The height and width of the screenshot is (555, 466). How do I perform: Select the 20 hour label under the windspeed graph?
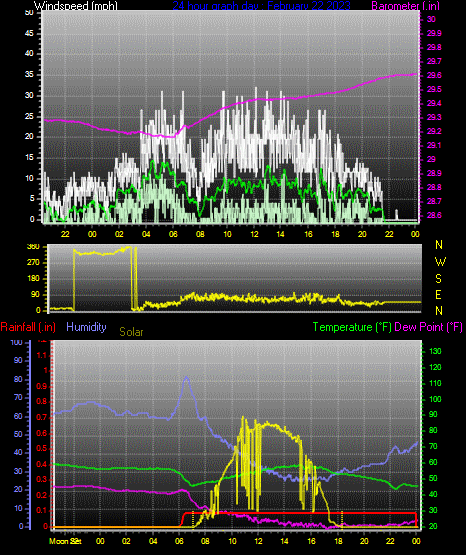coord(362,234)
